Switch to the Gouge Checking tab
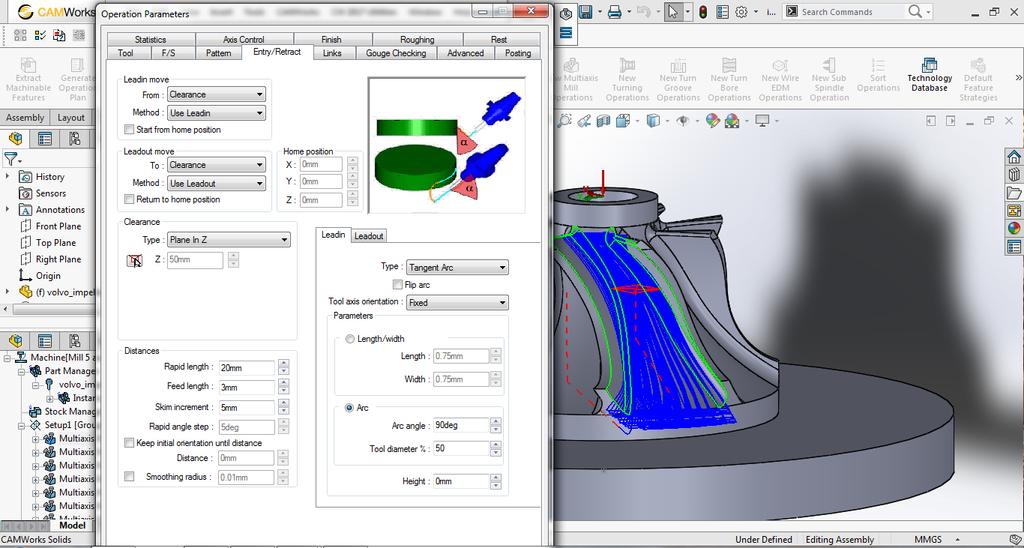 click(x=396, y=53)
